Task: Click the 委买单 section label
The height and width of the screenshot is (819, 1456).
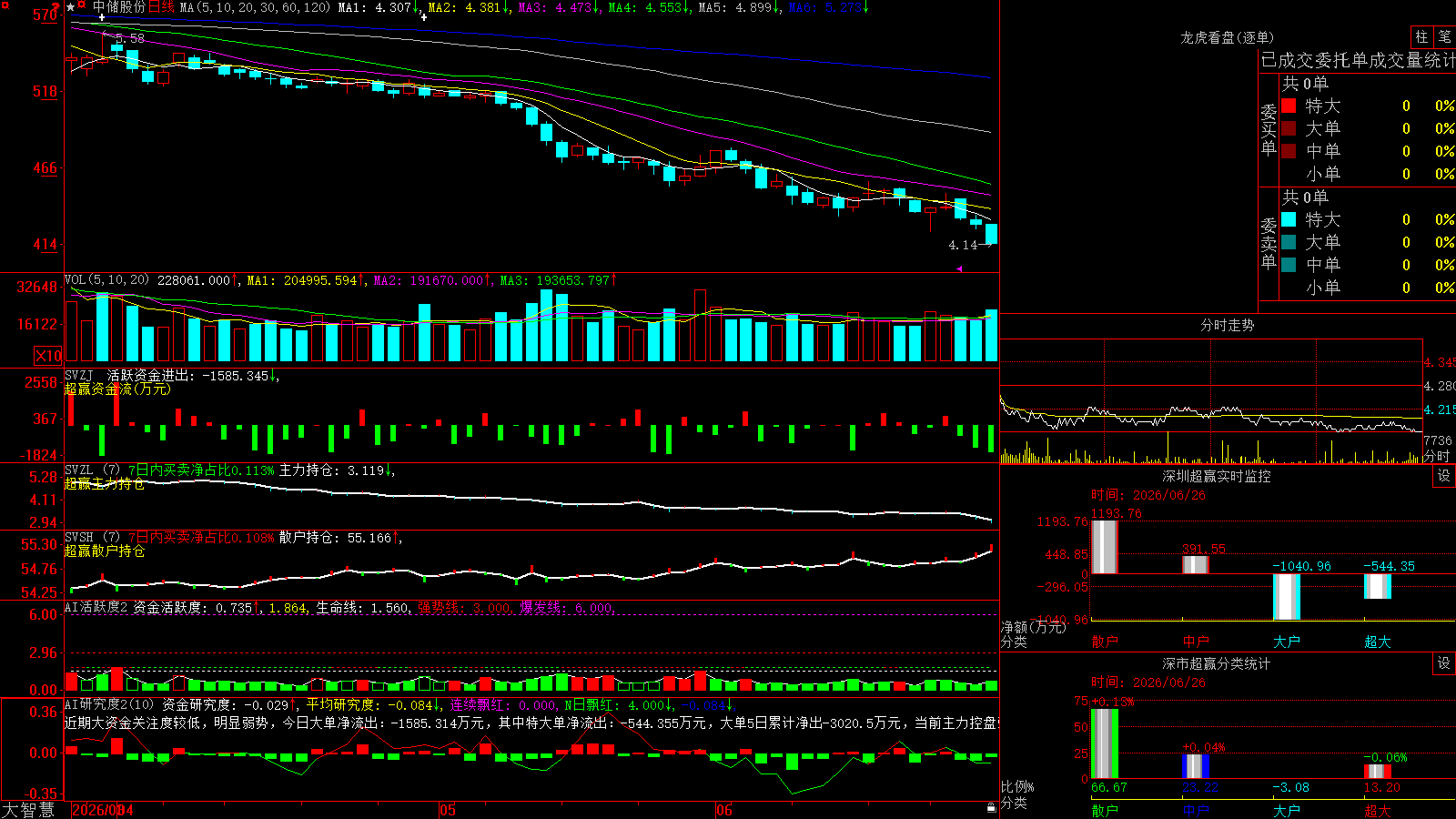Action: [x=1269, y=129]
